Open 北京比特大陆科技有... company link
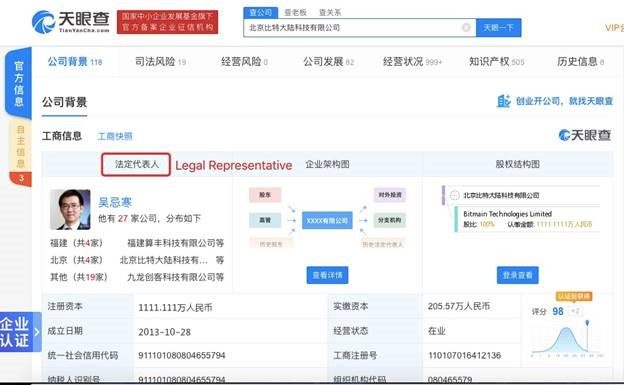Viewport: 624px width, 385px height. pyautogui.click(x=164, y=260)
